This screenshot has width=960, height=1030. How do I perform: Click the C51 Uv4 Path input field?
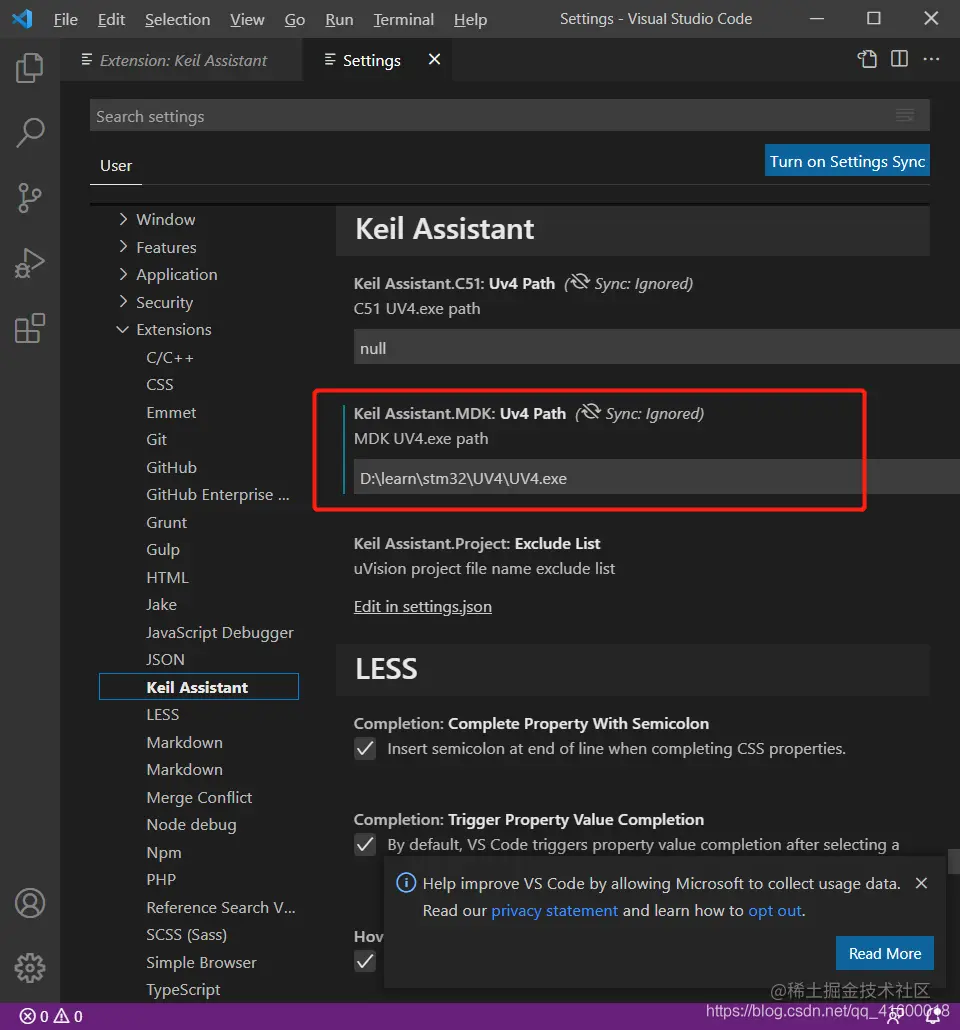point(656,348)
